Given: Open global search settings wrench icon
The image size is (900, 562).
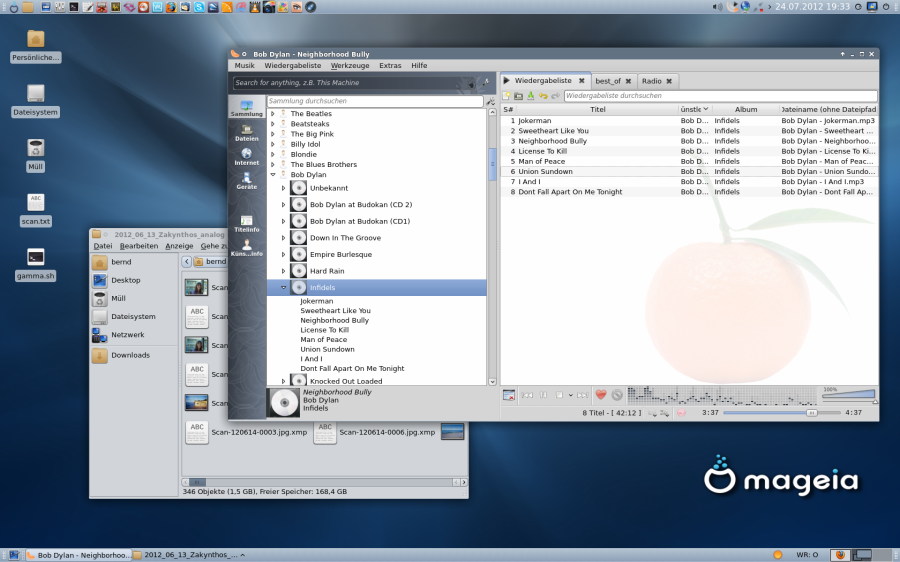Looking at the screenshot, I should pos(486,83).
